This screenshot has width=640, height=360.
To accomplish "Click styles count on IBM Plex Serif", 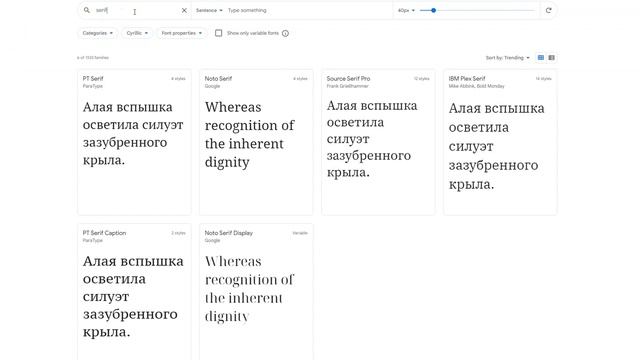I will 543,79.
